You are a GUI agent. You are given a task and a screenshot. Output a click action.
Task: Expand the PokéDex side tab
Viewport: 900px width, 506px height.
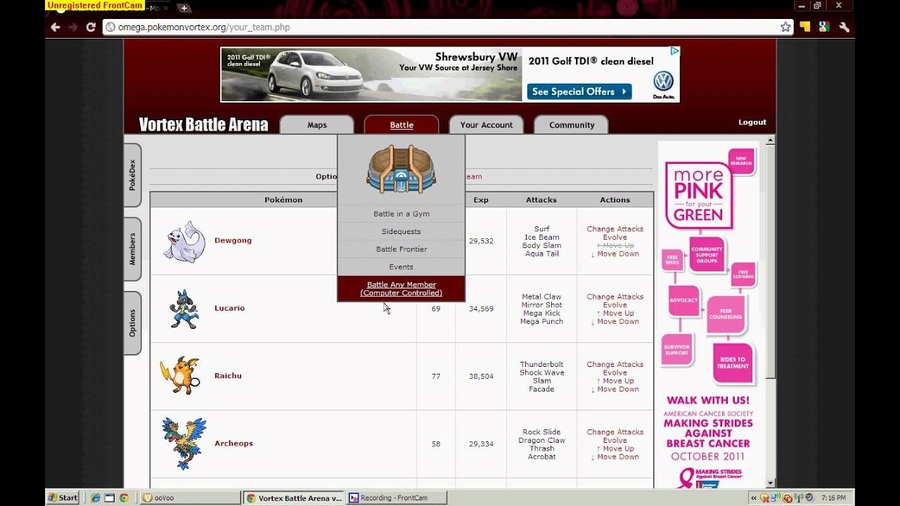pyautogui.click(x=132, y=175)
